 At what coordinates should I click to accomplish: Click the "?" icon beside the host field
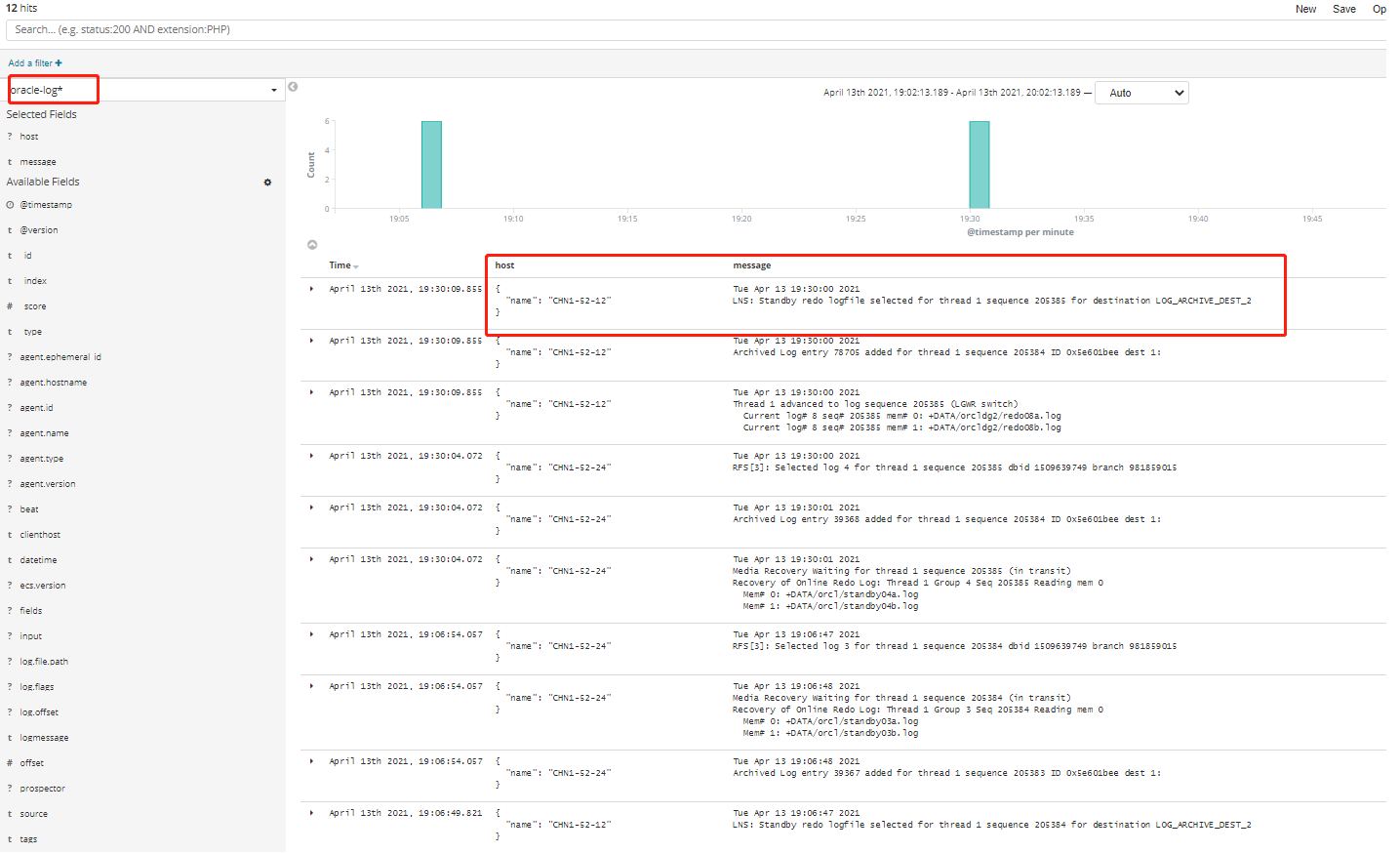(x=11, y=136)
